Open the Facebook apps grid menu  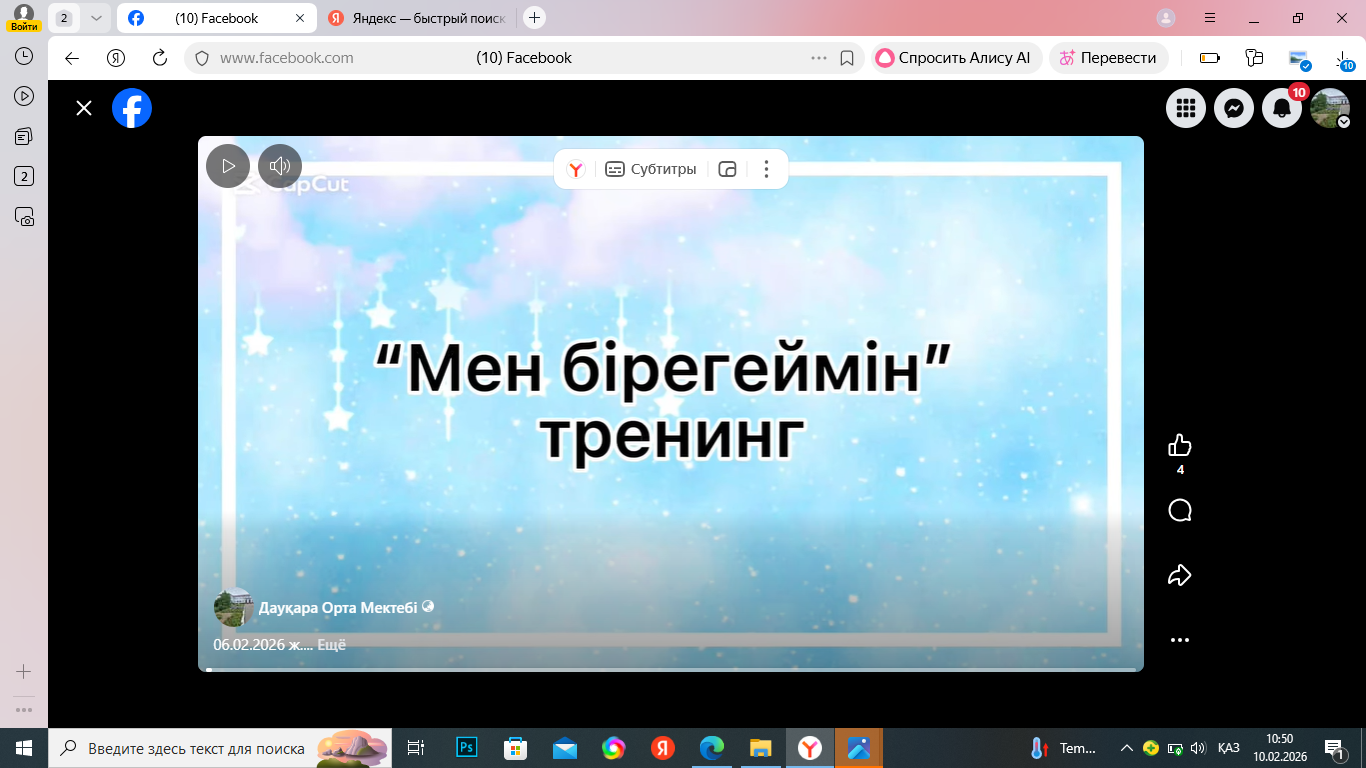click(x=1186, y=108)
